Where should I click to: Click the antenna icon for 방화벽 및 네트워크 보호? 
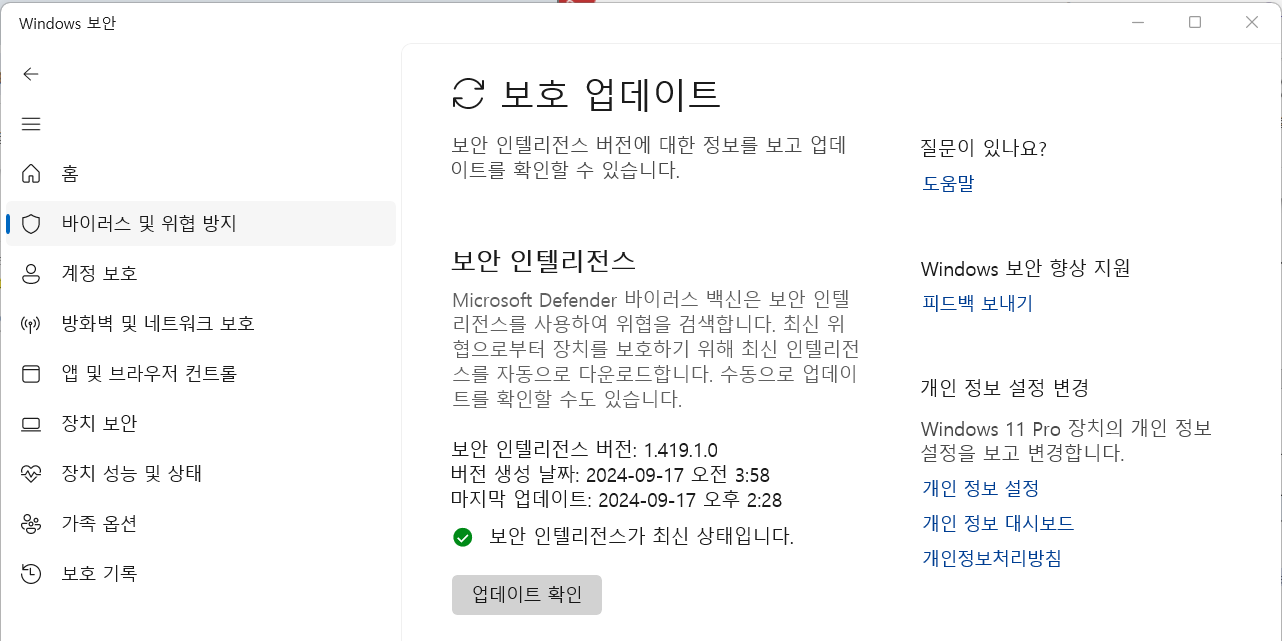[31, 324]
